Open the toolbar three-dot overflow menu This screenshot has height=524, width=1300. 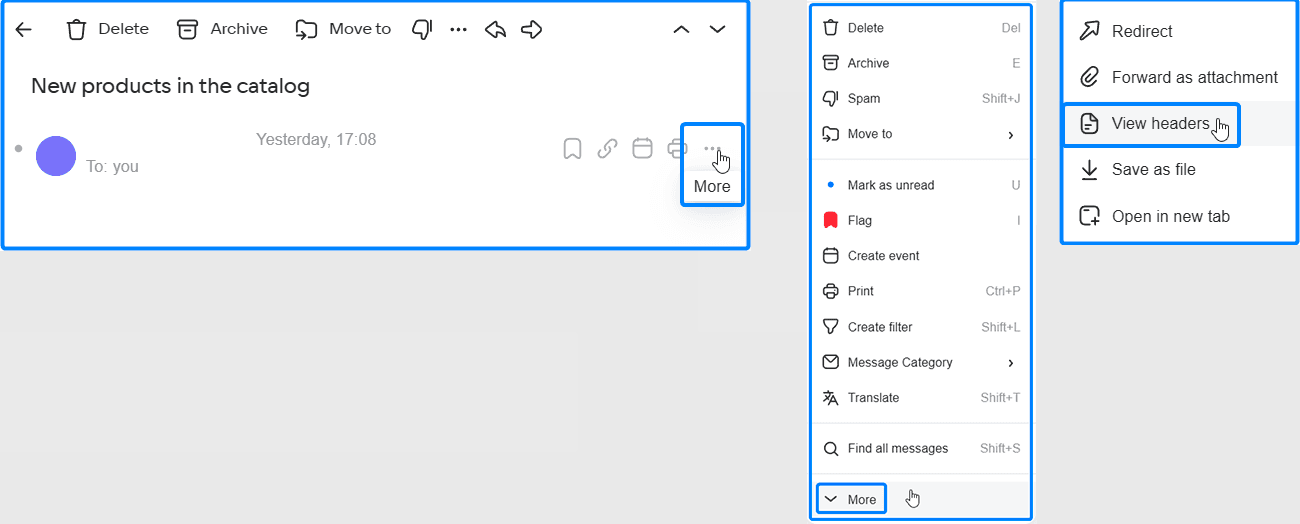pyautogui.click(x=458, y=29)
